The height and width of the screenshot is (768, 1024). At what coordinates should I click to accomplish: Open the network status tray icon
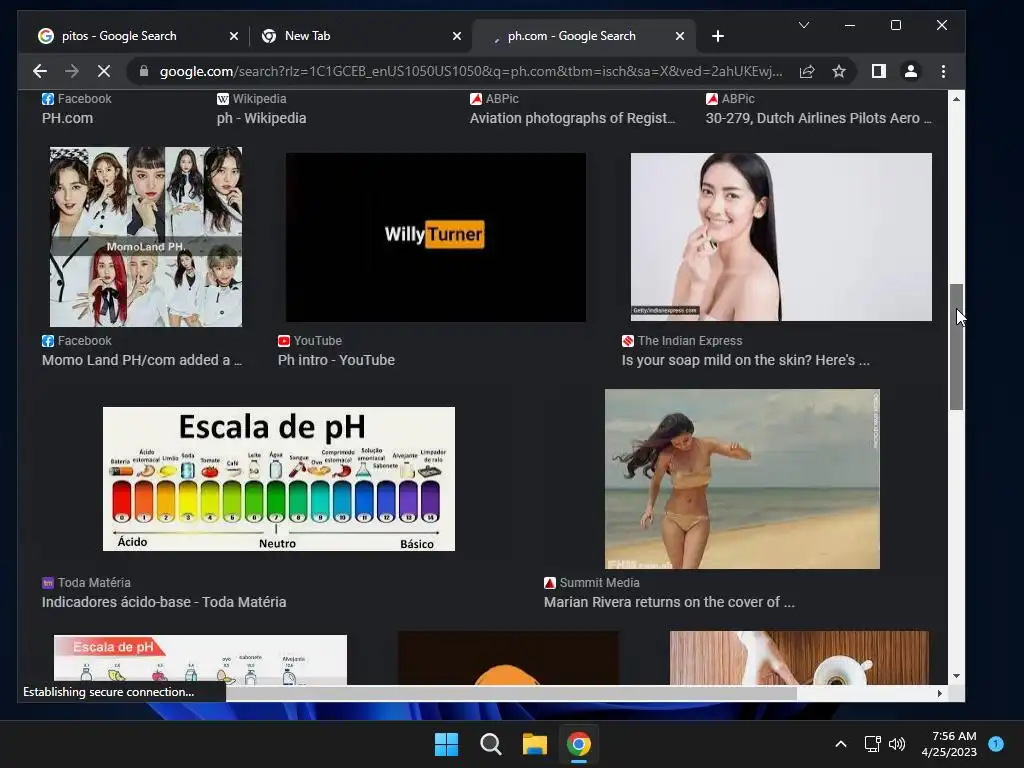click(872, 744)
